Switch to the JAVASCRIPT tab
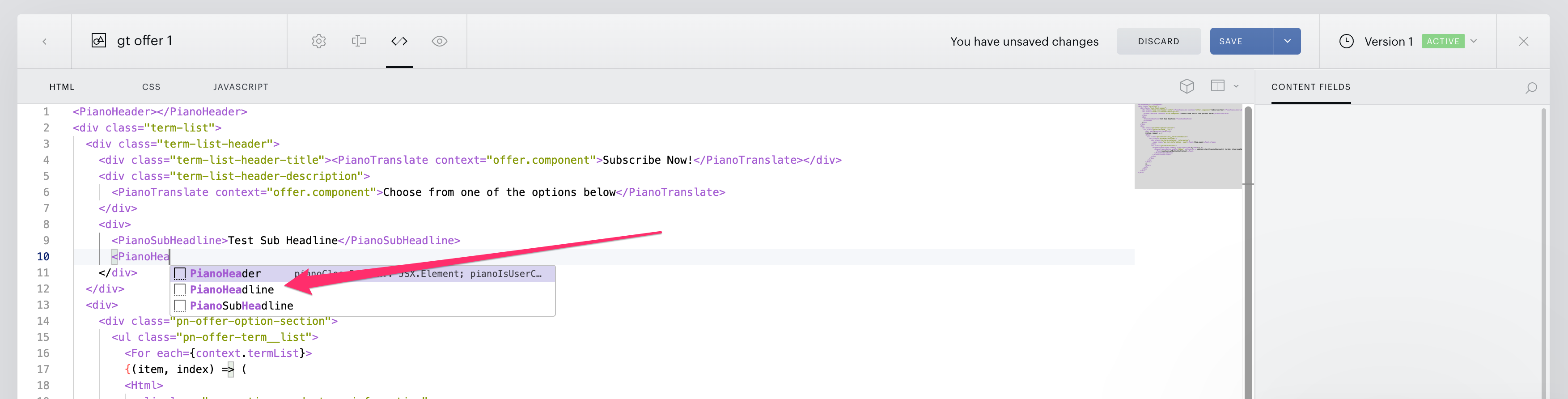1568x399 pixels. (x=241, y=87)
